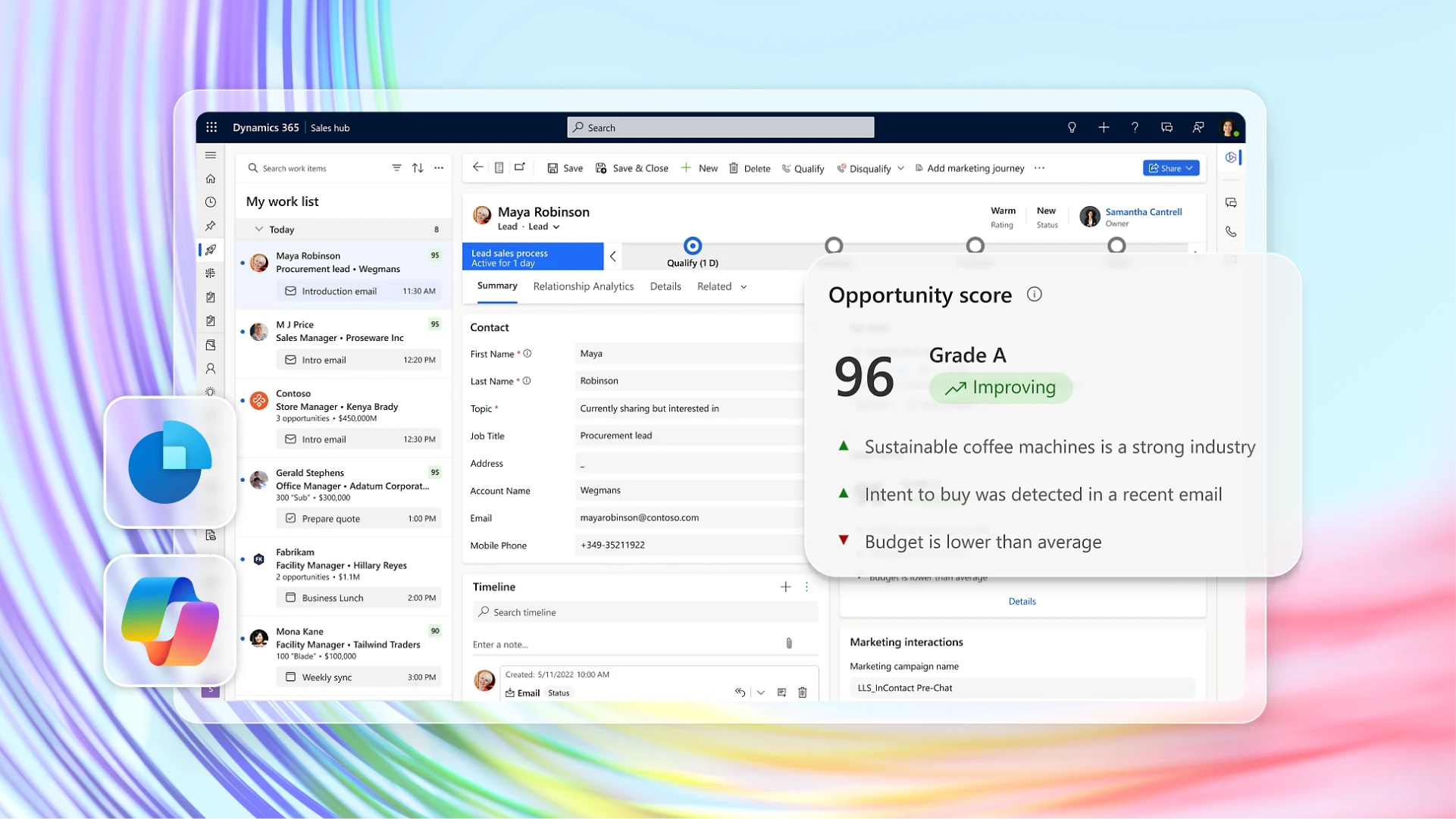Open the Lead form selector dropdown

(556, 227)
